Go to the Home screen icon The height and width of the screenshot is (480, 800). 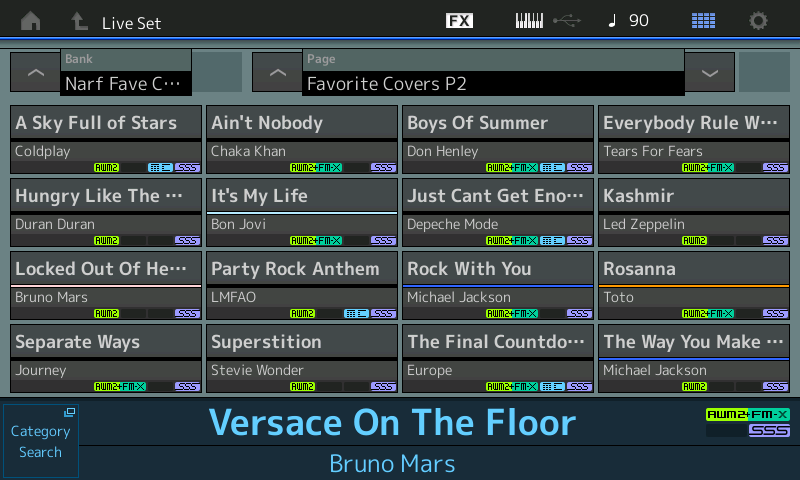coord(31,21)
